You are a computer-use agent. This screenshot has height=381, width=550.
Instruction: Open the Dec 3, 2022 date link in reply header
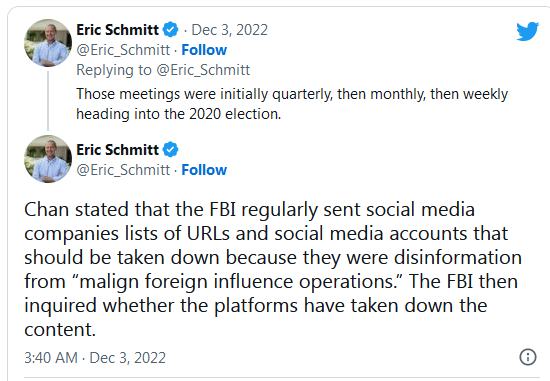229,30
